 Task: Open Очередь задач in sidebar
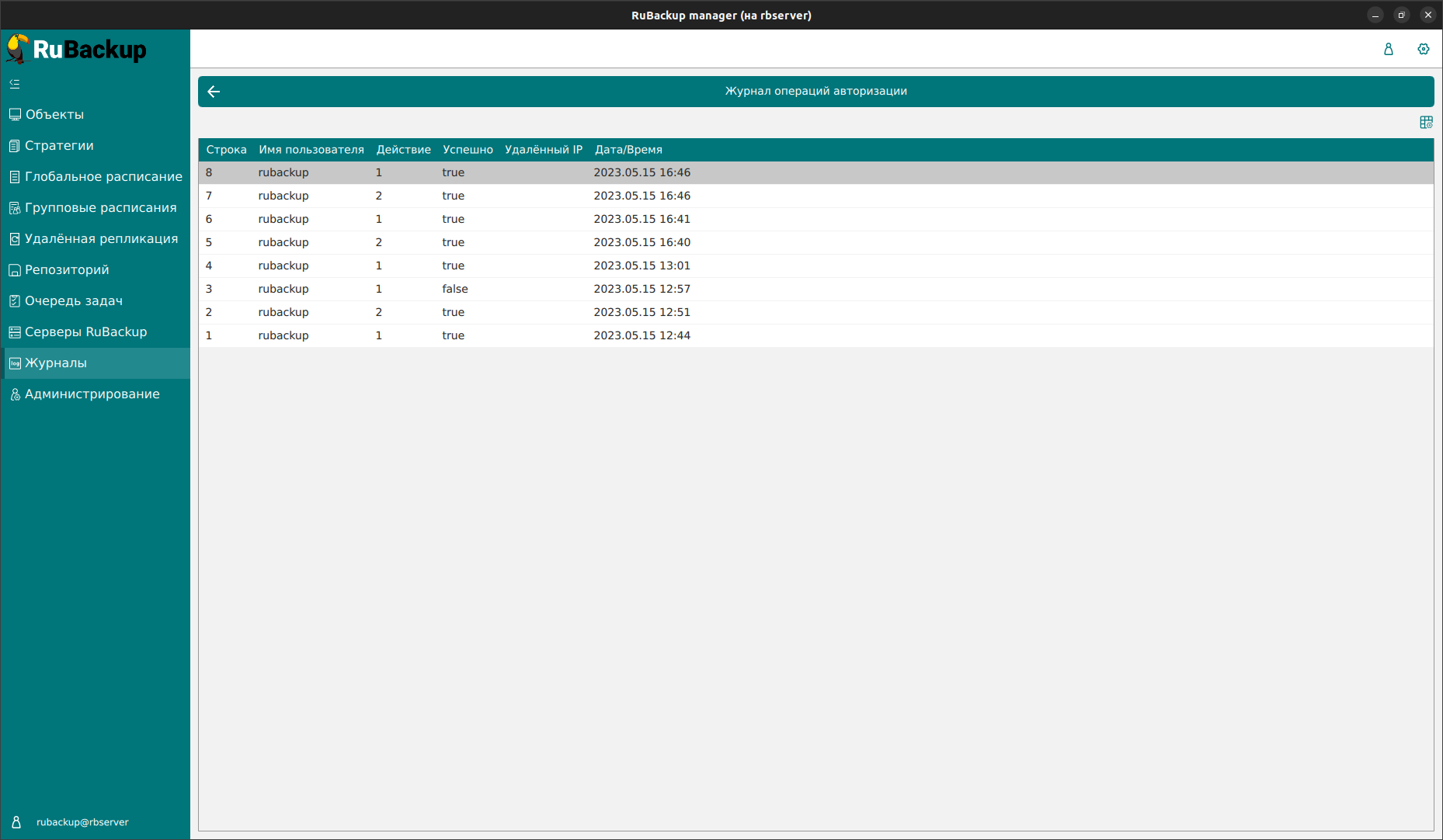coord(74,301)
